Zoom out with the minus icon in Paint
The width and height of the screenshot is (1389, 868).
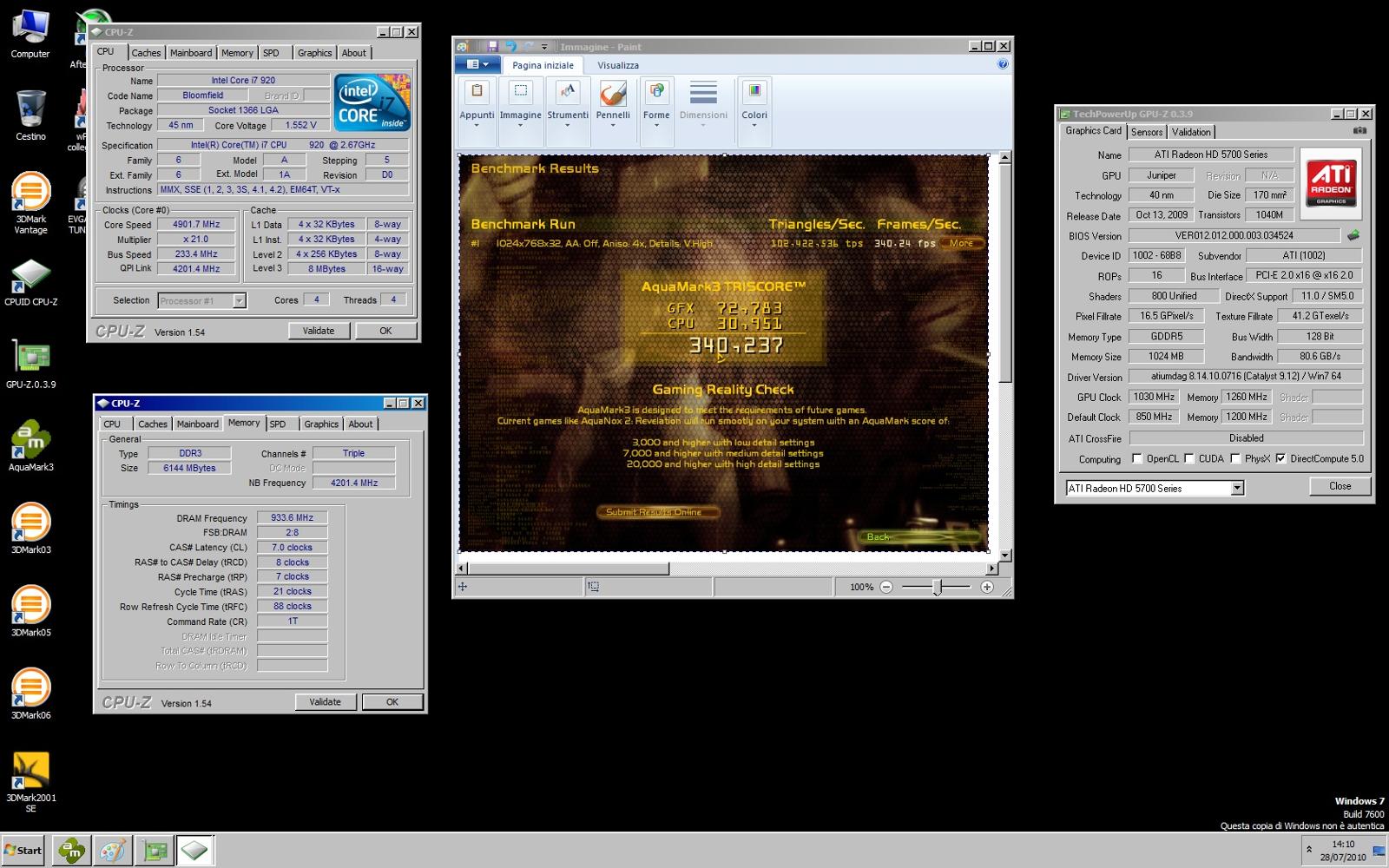click(x=886, y=588)
